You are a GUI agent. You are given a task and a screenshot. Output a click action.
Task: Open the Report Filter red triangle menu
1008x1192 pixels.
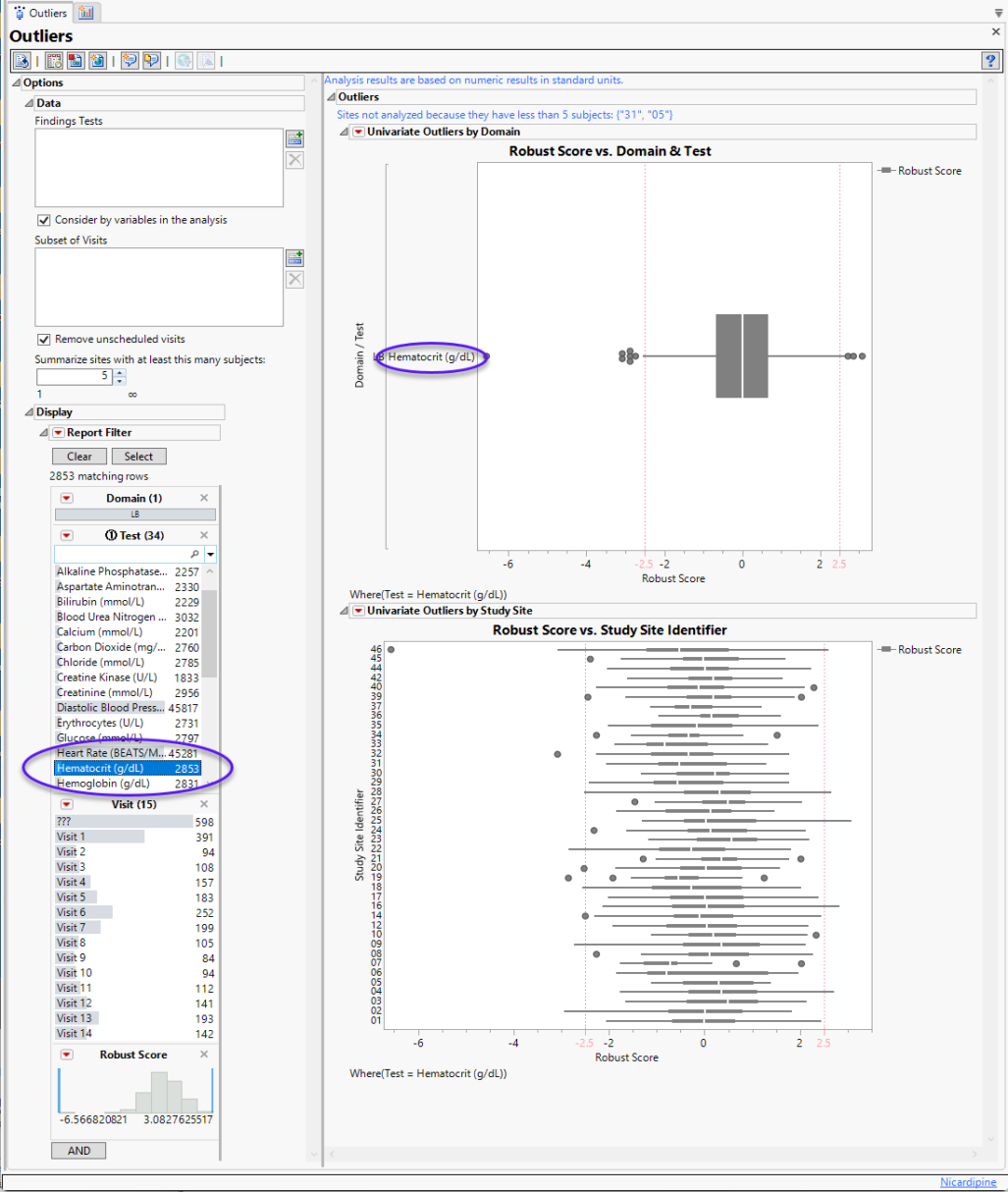coord(58,433)
